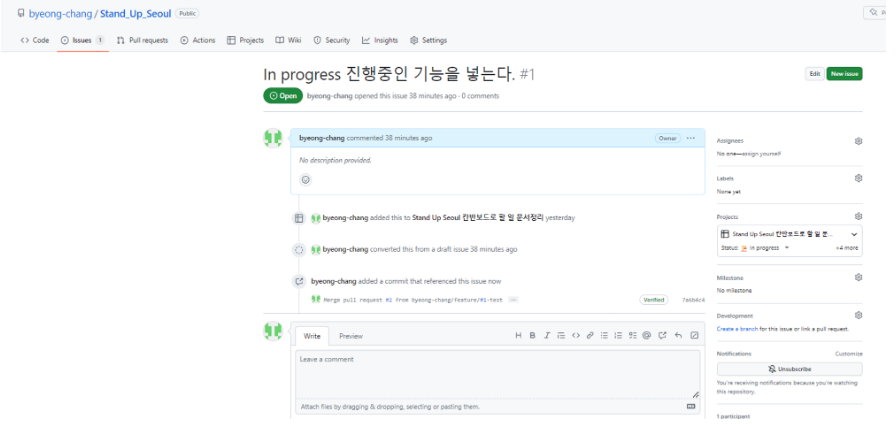Switch to the Preview tab
896x426 pixels.
pos(351,336)
